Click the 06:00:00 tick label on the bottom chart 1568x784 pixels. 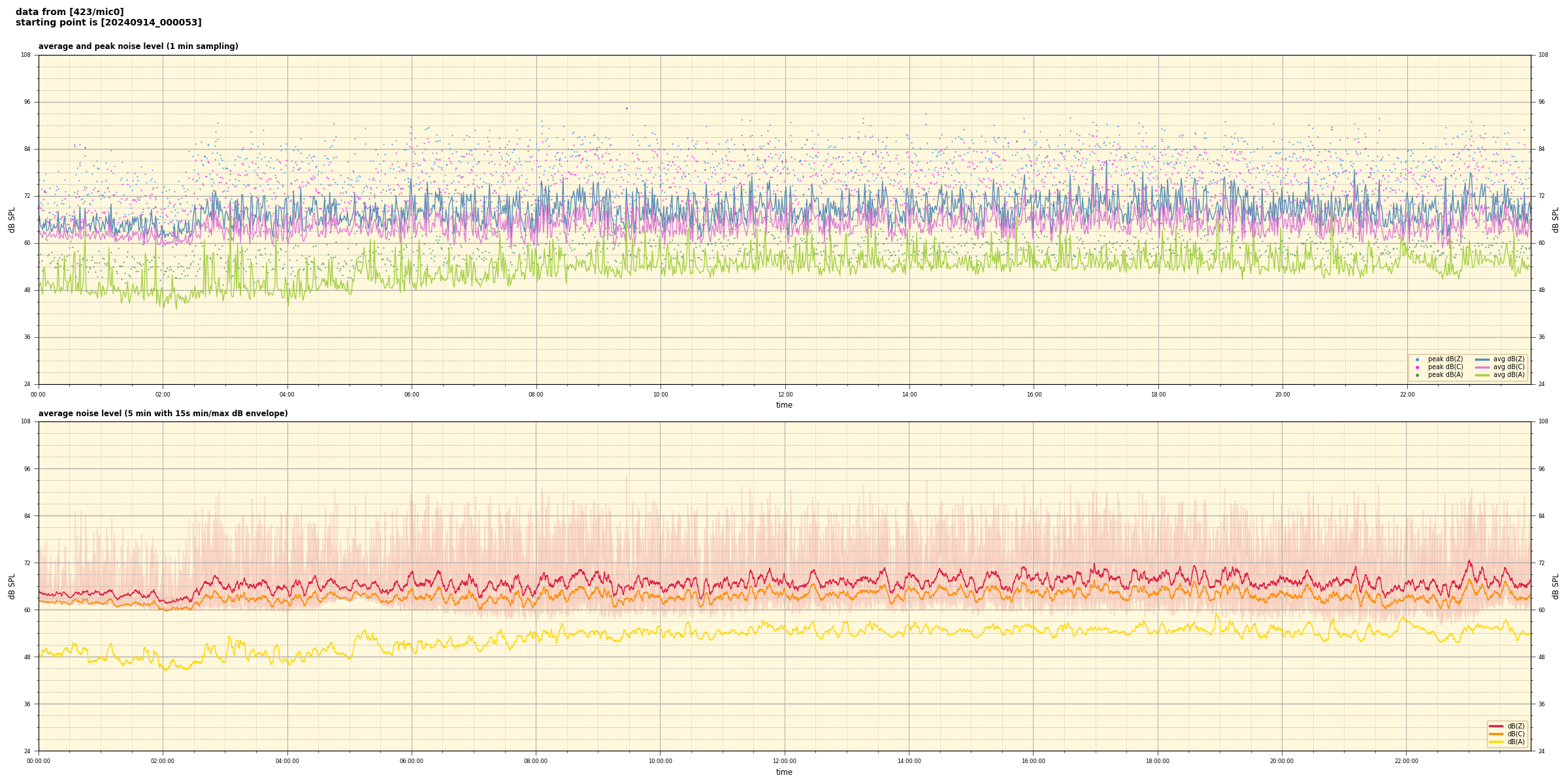pyautogui.click(x=412, y=761)
